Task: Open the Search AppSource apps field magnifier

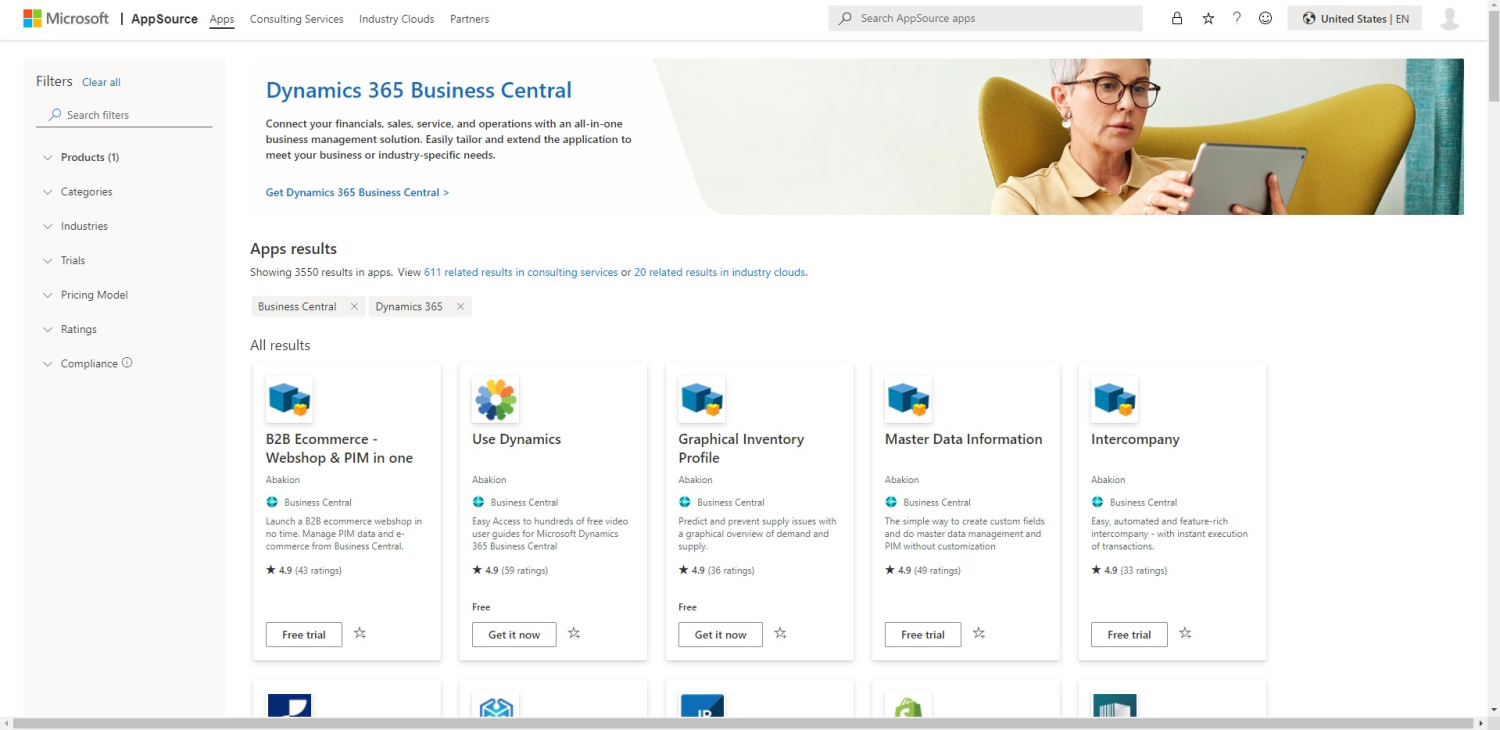Action: [x=845, y=17]
